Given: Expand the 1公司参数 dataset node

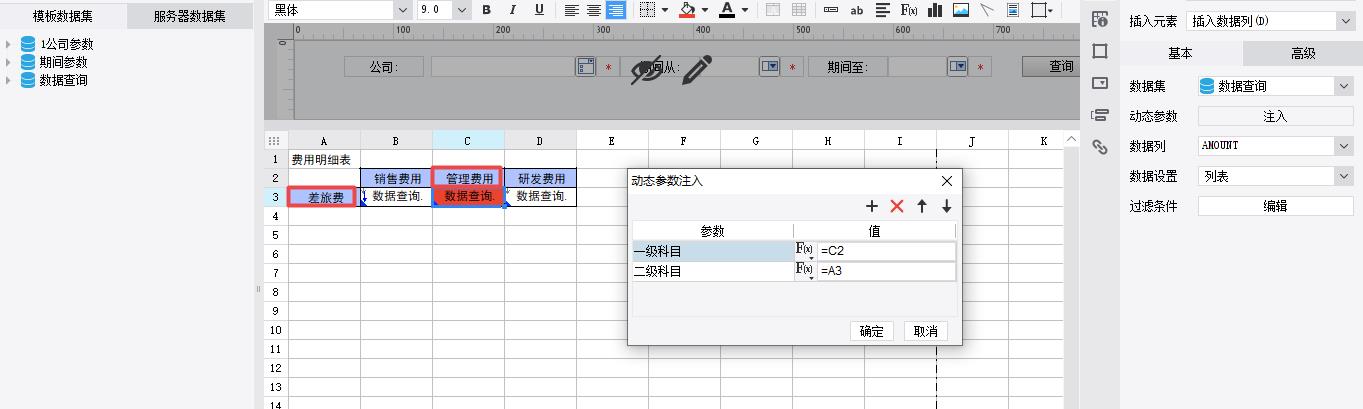Looking at the screenshot, I should click(8, 44).
